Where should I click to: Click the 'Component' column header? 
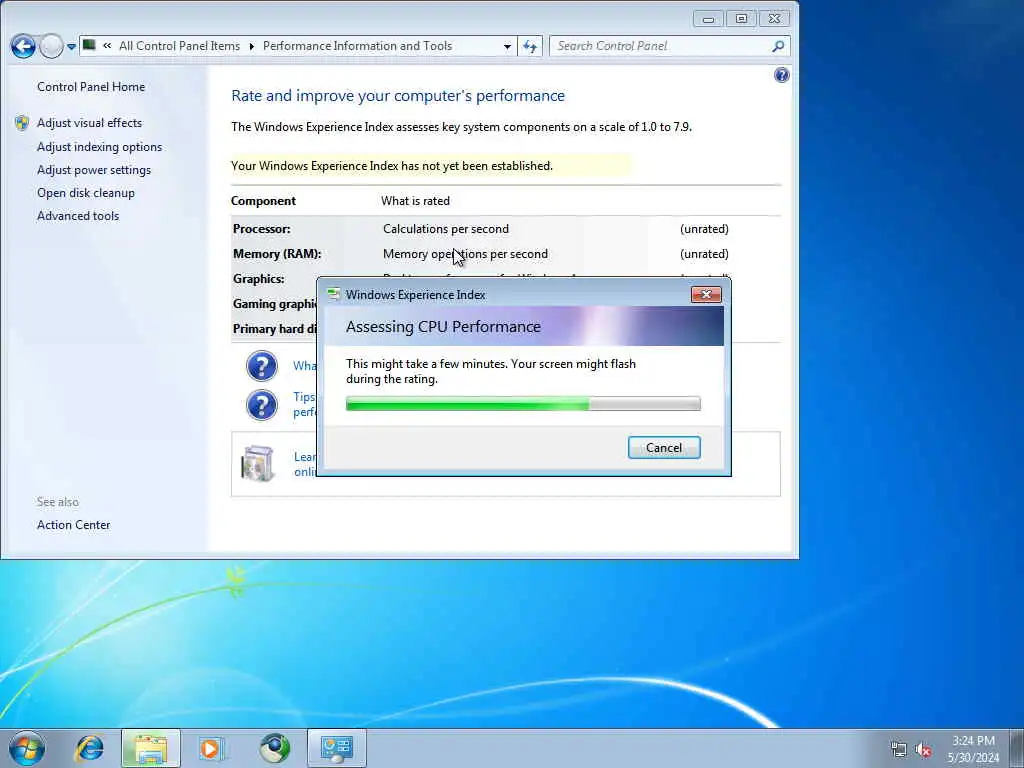263,201
